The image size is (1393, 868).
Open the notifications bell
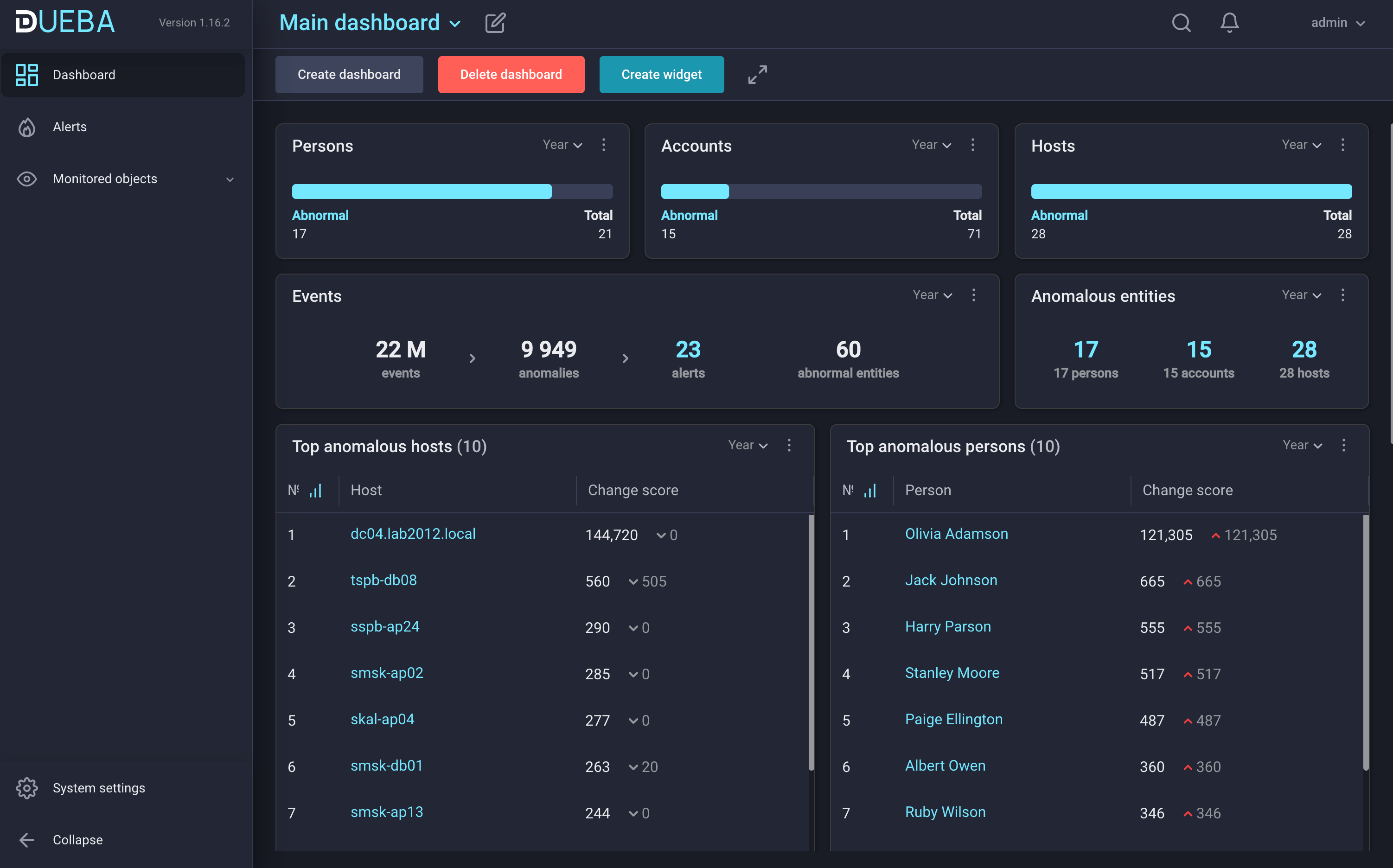coord(1229,23)
